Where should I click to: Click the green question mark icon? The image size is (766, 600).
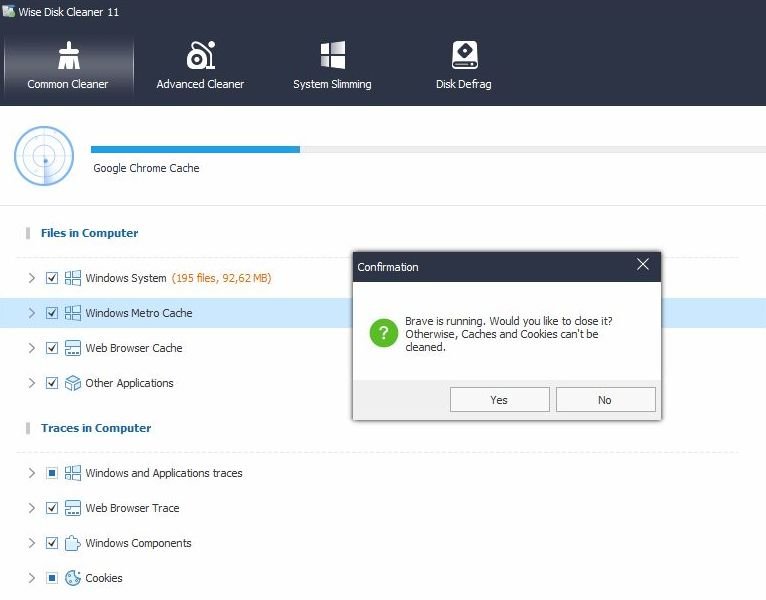pyautogui.click(x=384, y=333)
